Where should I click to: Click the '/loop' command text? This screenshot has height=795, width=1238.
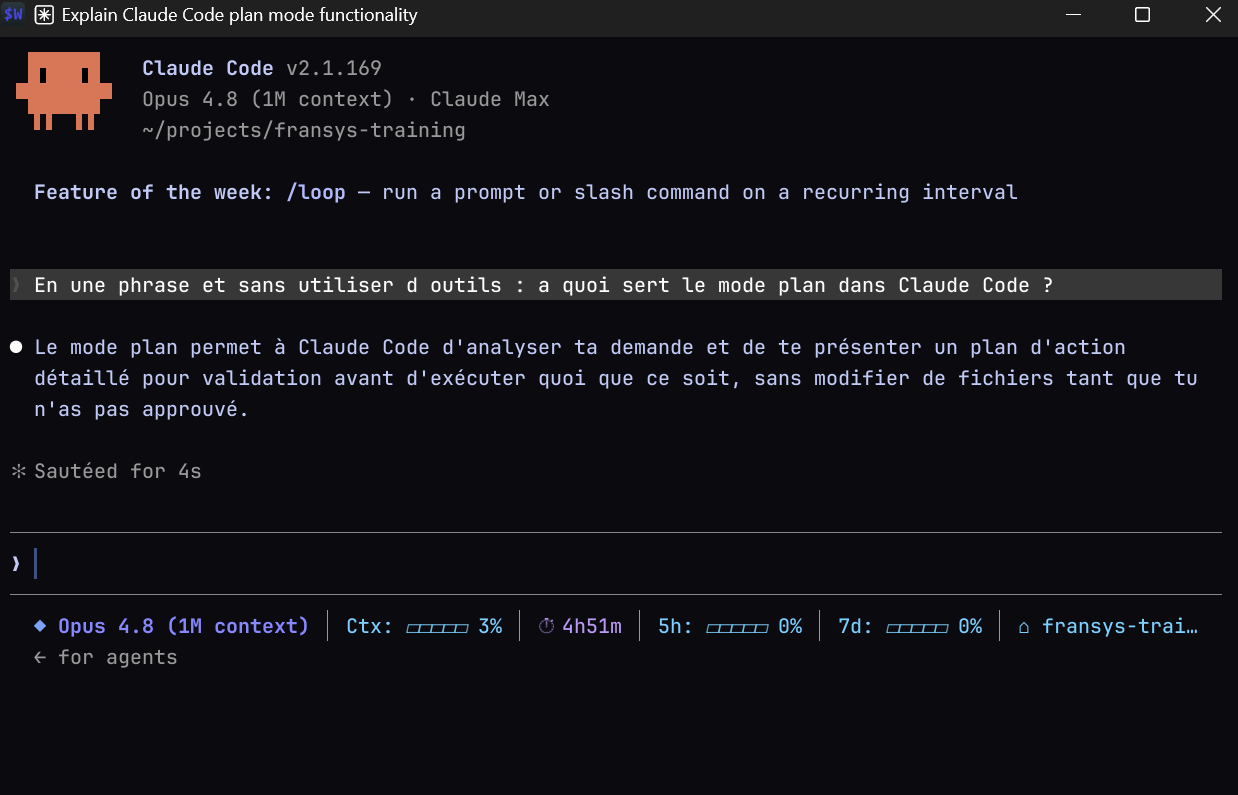click(x=316, y=192)
